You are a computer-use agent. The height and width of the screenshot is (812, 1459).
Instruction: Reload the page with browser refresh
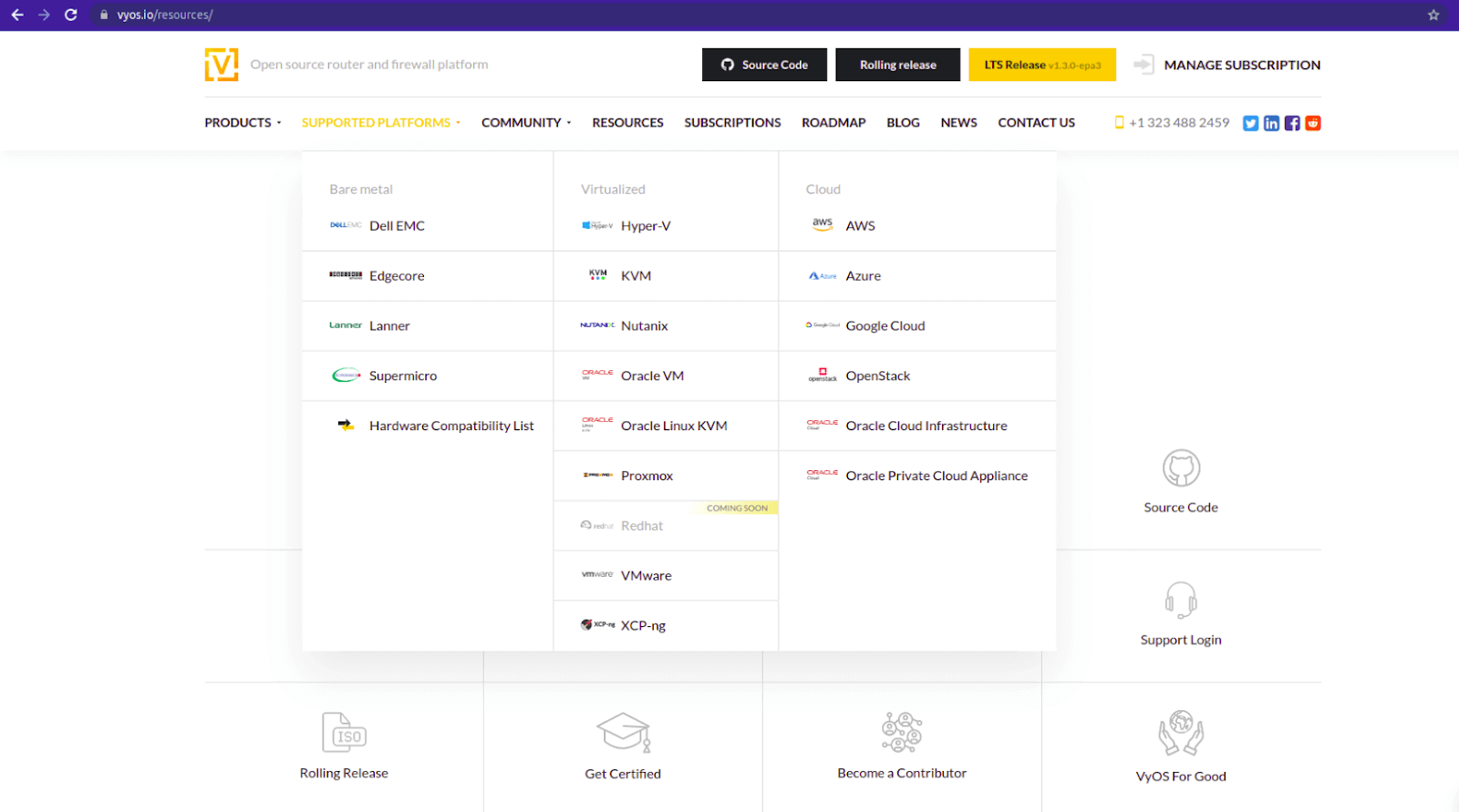click(70, 15)
